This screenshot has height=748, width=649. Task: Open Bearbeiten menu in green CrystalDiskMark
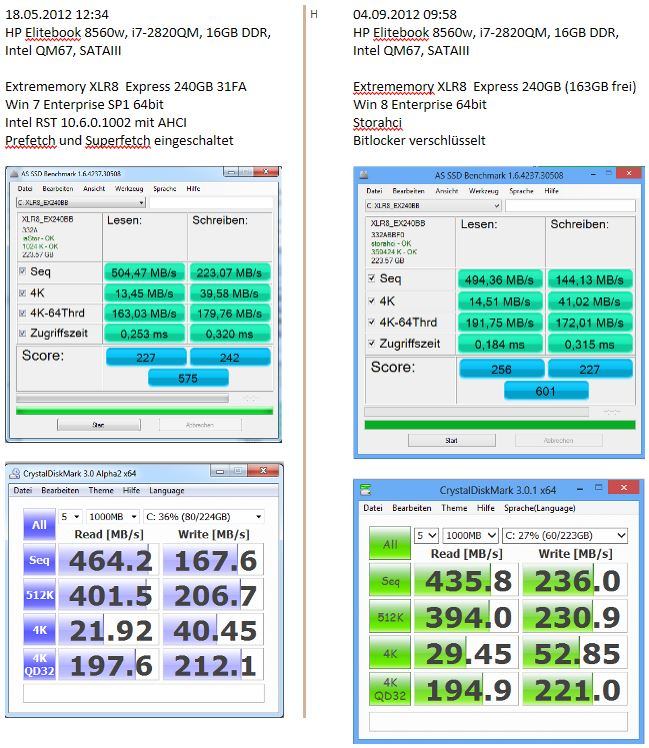pos(411,508)
